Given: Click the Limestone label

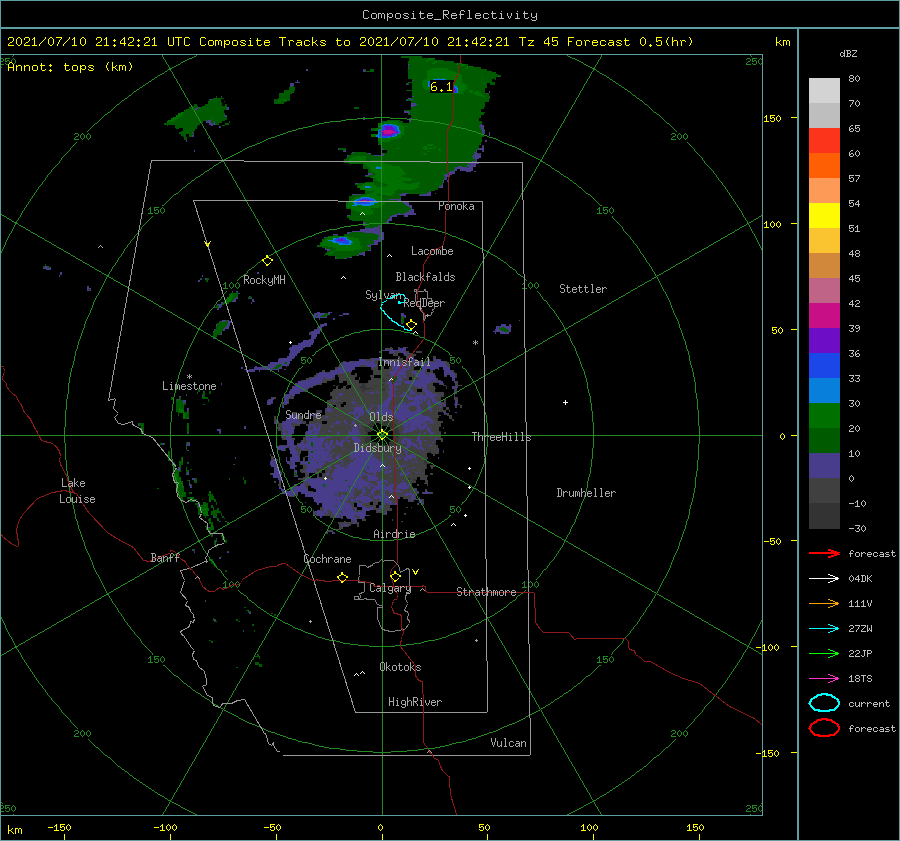Looking at the screenshot, I should click(189, 386).
